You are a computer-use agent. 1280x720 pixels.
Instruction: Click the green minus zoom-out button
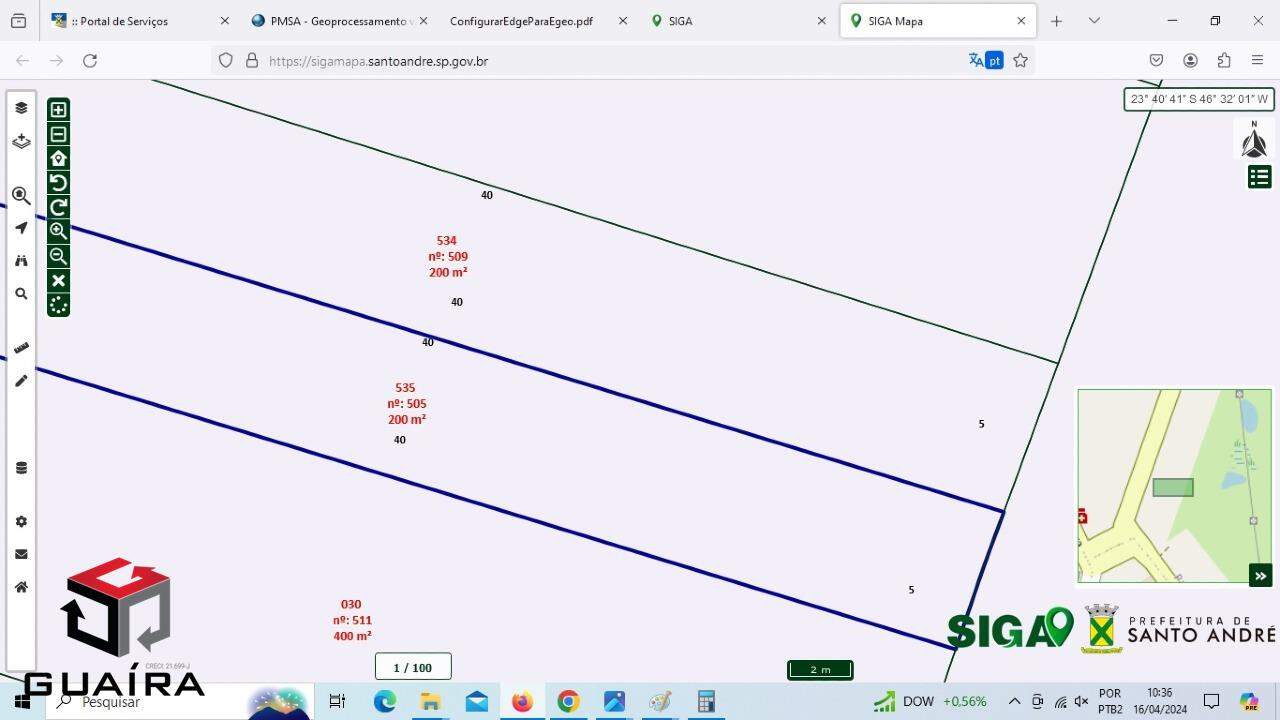58,134
